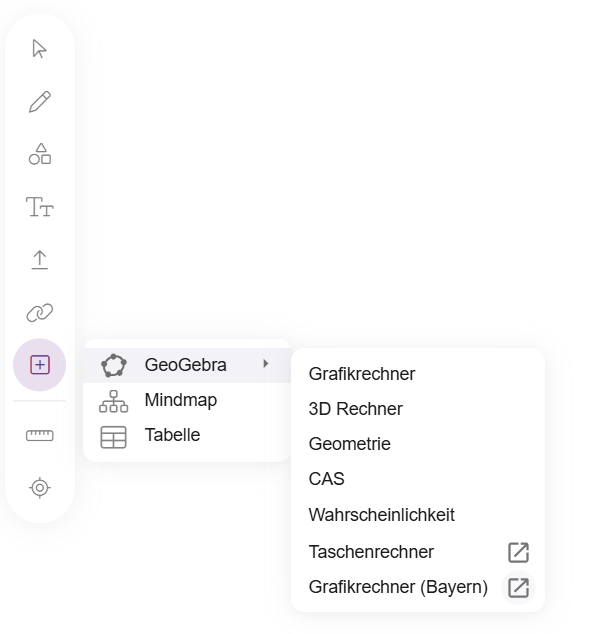The height and width of the screenshot is (634, 600).
Task: Insert a Tabelle from the menu
Action: (x=172, y=435)
